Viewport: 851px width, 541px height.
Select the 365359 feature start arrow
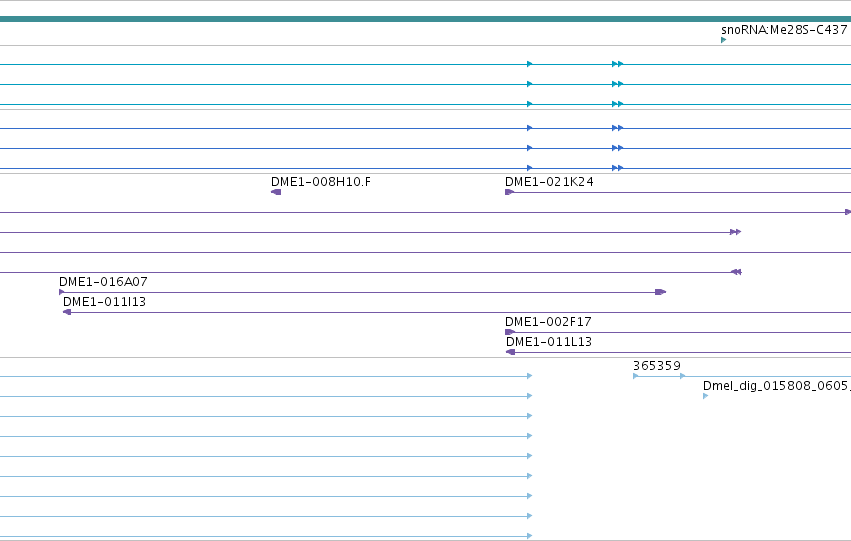pos(636,376)
